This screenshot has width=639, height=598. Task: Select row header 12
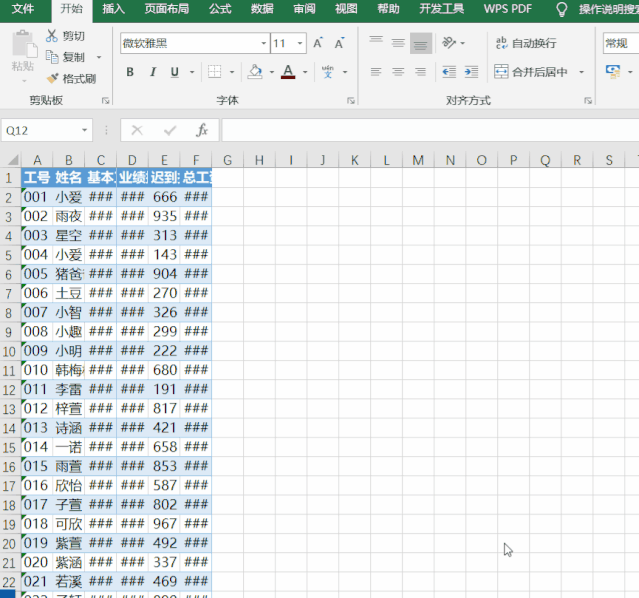click(10, 390)
